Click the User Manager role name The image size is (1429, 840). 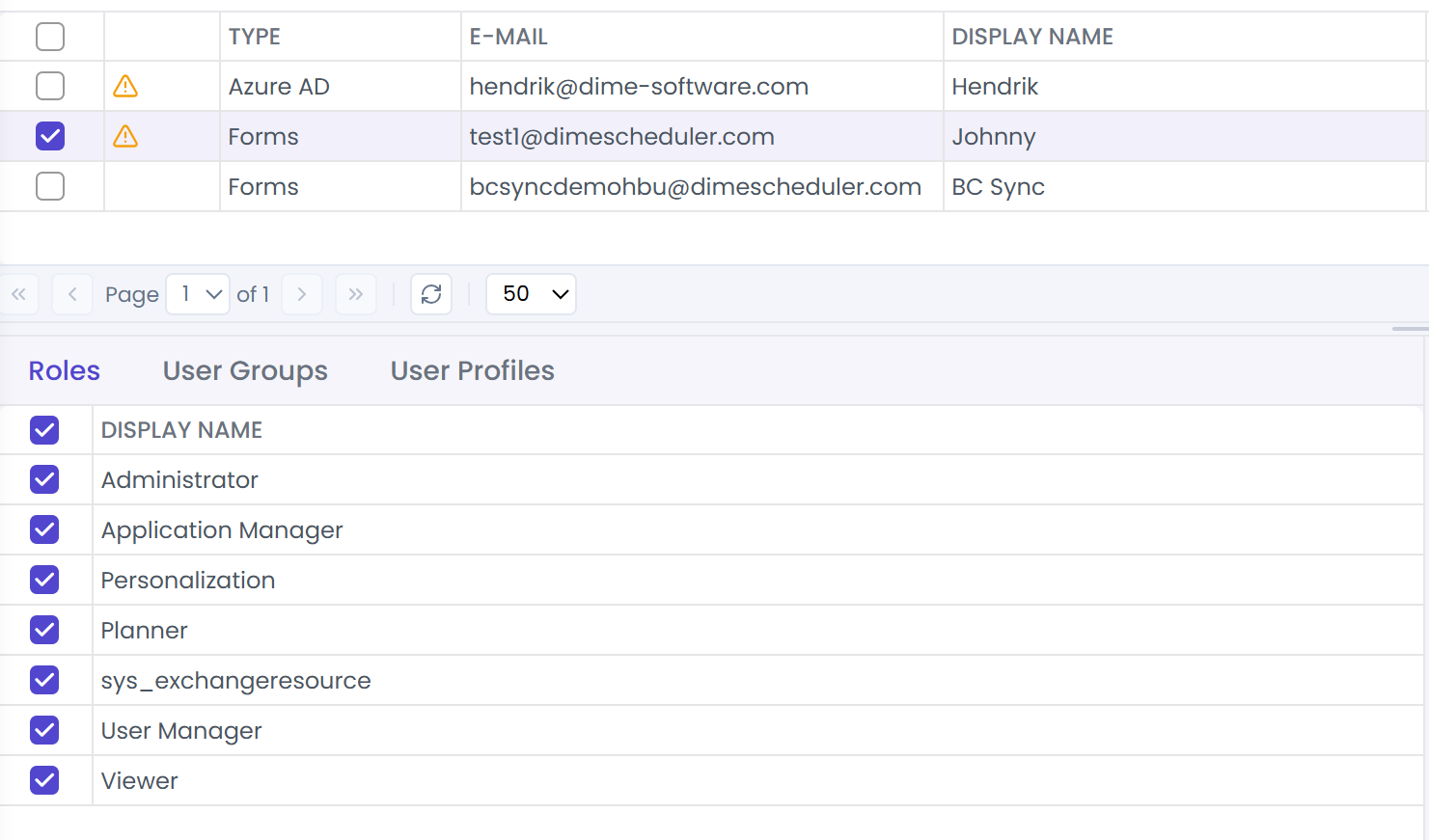(181, 731)
